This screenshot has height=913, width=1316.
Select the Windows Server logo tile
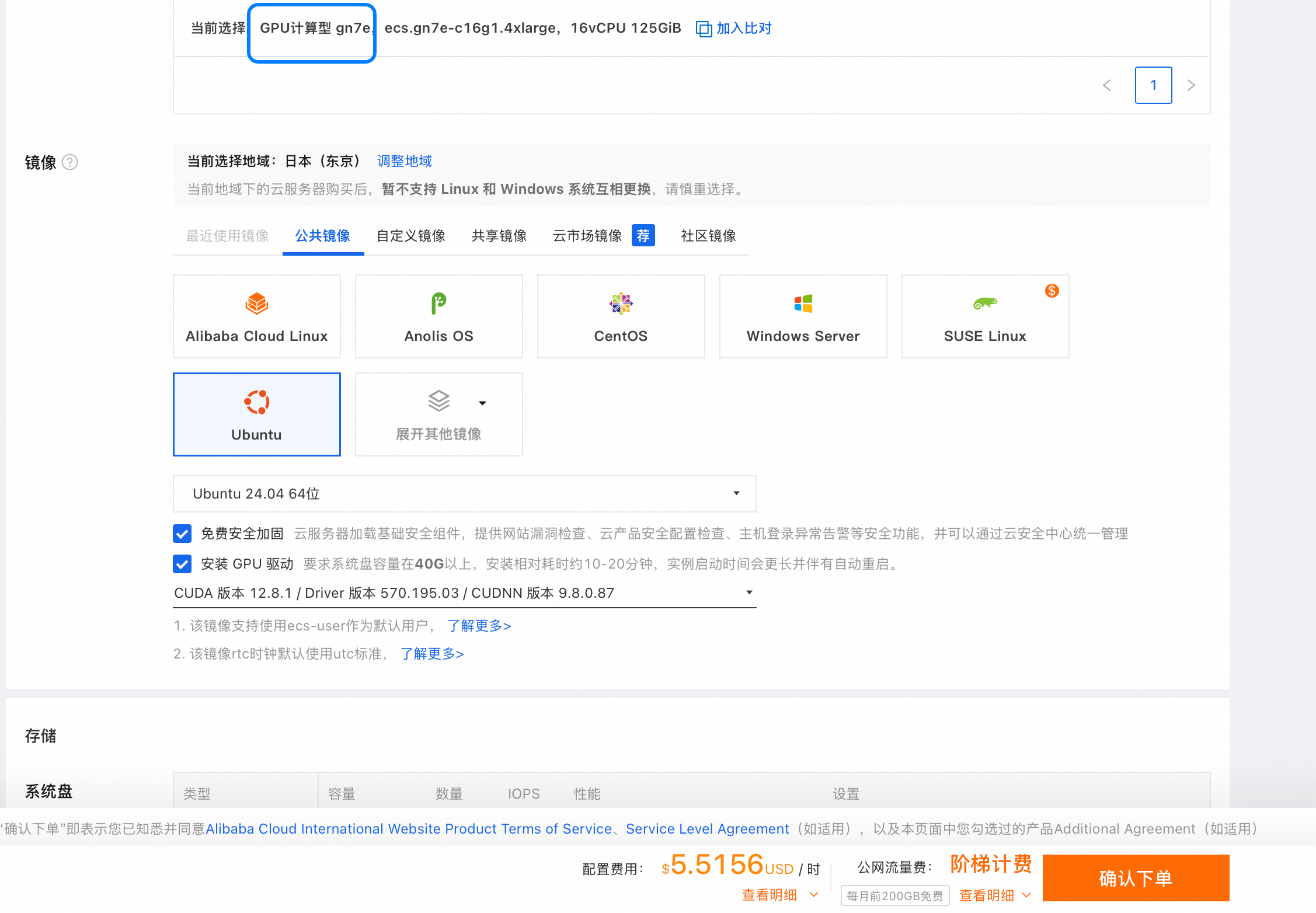coord(803,304)
